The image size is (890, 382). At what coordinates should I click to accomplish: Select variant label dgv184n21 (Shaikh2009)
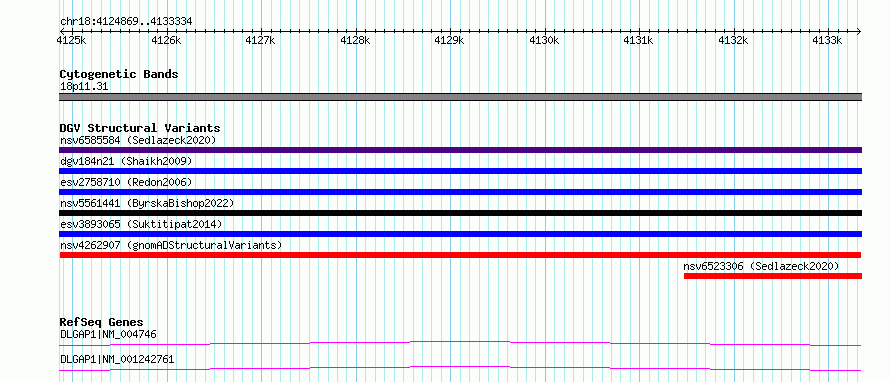(126, 161)
